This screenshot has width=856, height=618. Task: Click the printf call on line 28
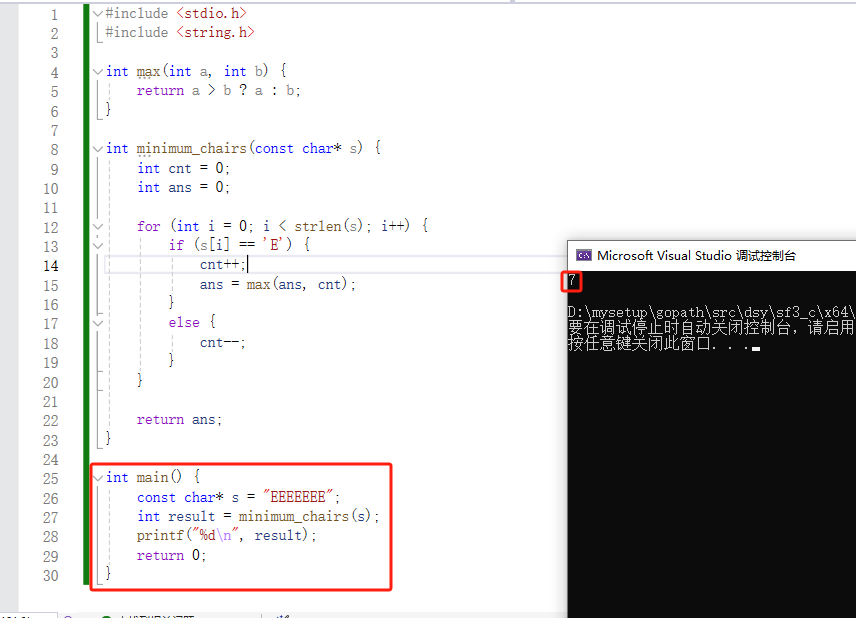point(227,536)
